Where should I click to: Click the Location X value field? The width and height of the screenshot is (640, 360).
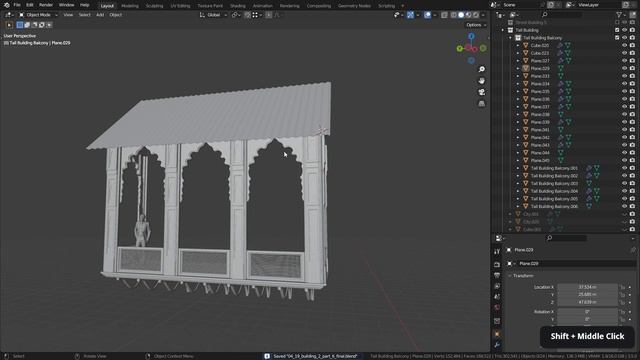pyautogui.click(x=587, y=287)
